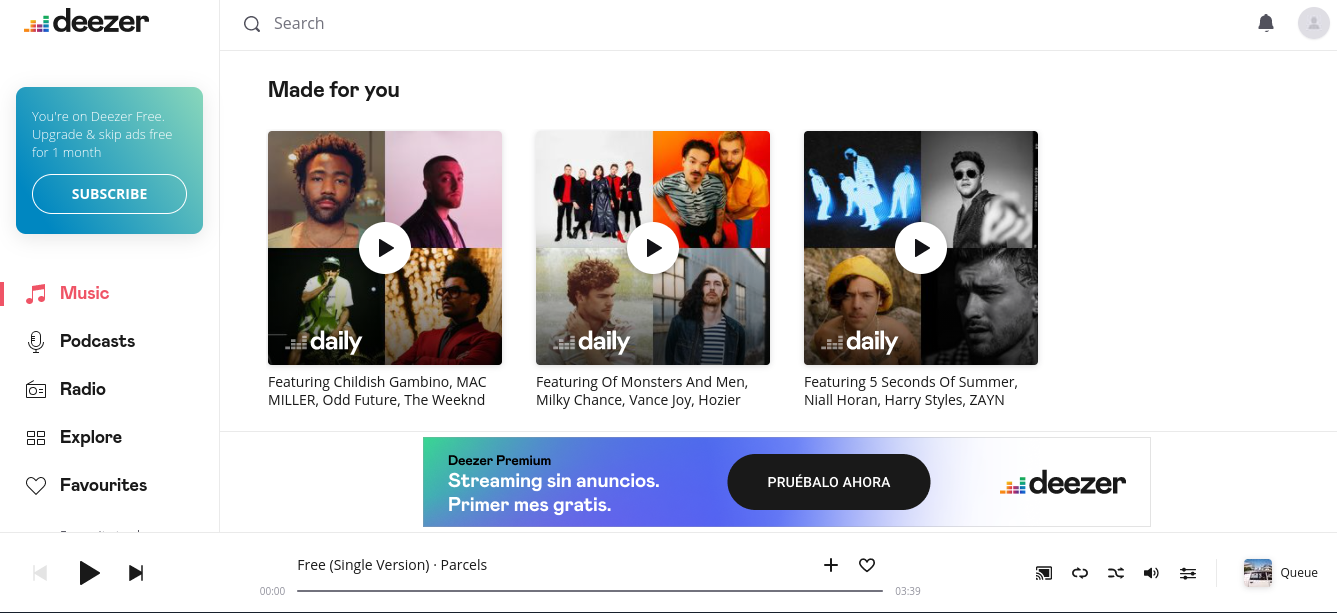Click the Deezer logo in the ad banner

(1063, 483)
